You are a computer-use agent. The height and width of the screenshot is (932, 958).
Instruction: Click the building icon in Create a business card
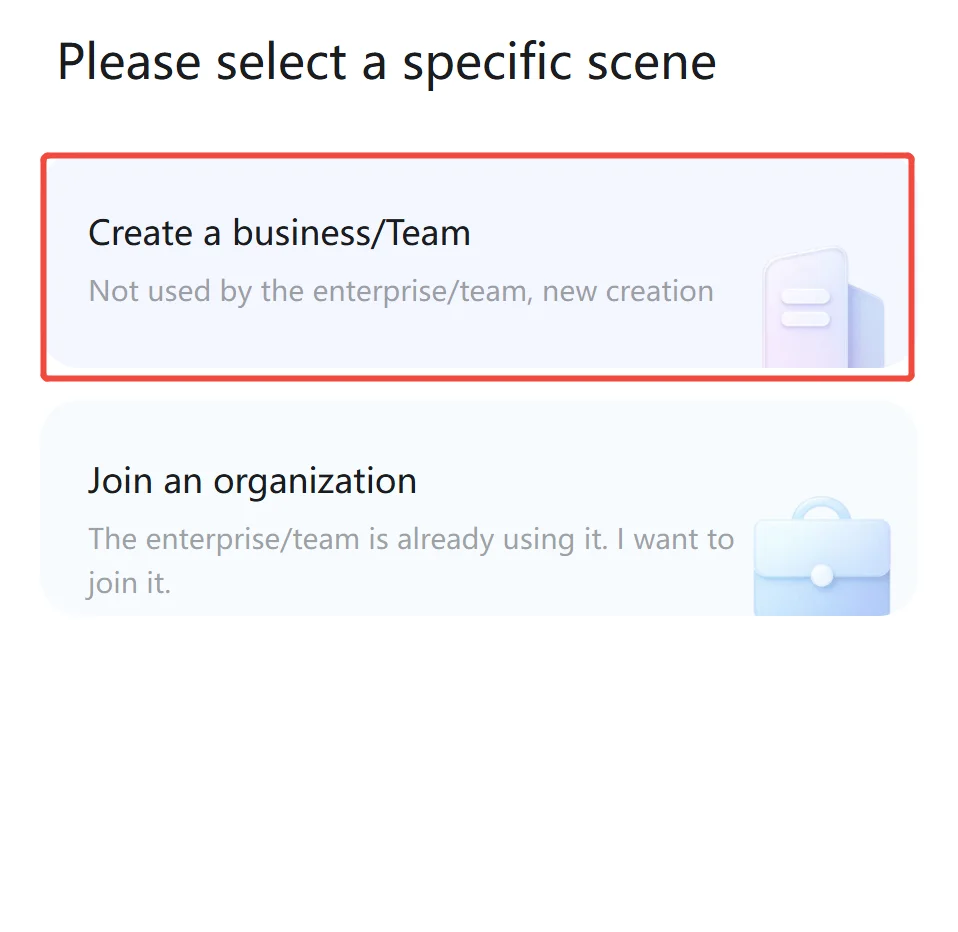[x=823, y=307]
